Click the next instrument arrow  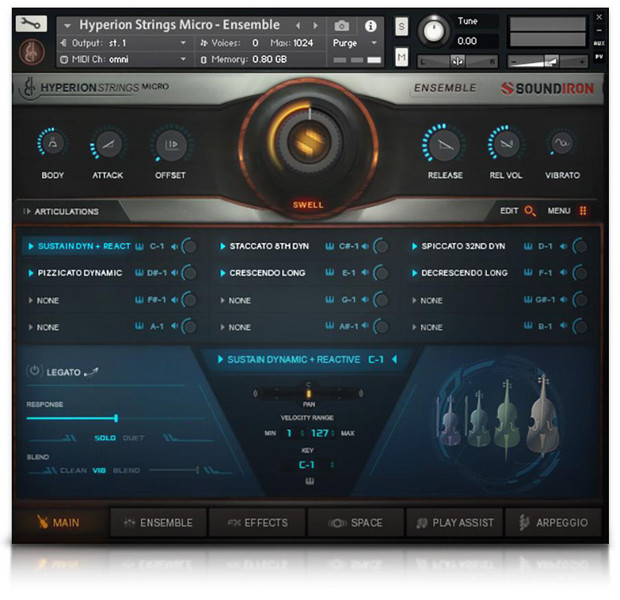tap(315, 26)
